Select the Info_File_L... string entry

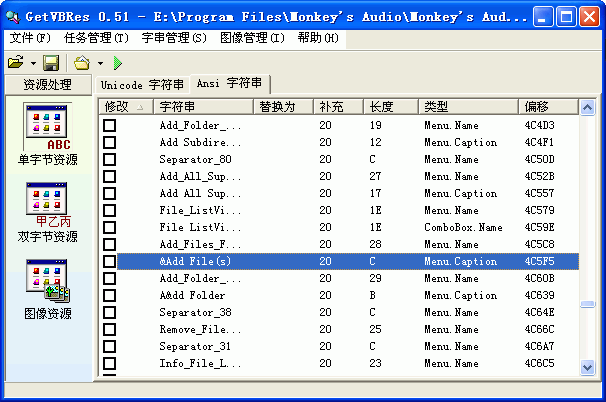[200, 363]
